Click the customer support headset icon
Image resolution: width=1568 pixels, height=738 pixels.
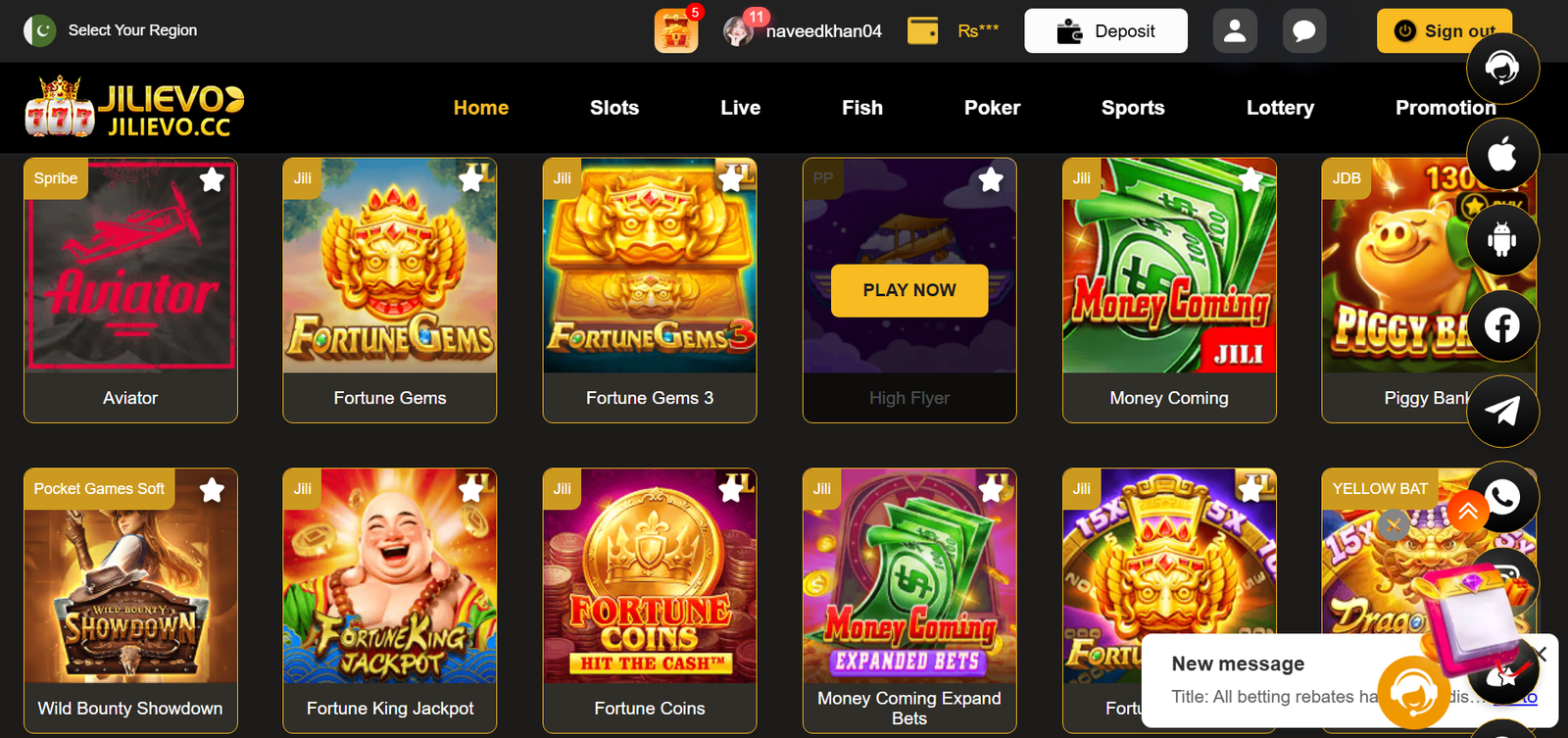(1502, 68)
